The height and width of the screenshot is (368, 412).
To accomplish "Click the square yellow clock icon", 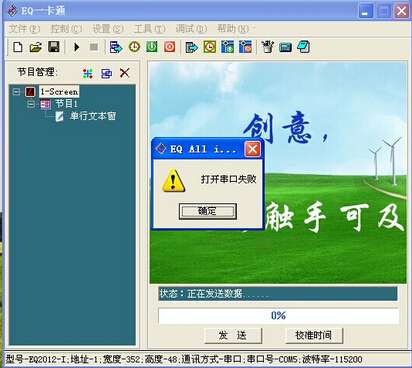I will coord(210,47).
